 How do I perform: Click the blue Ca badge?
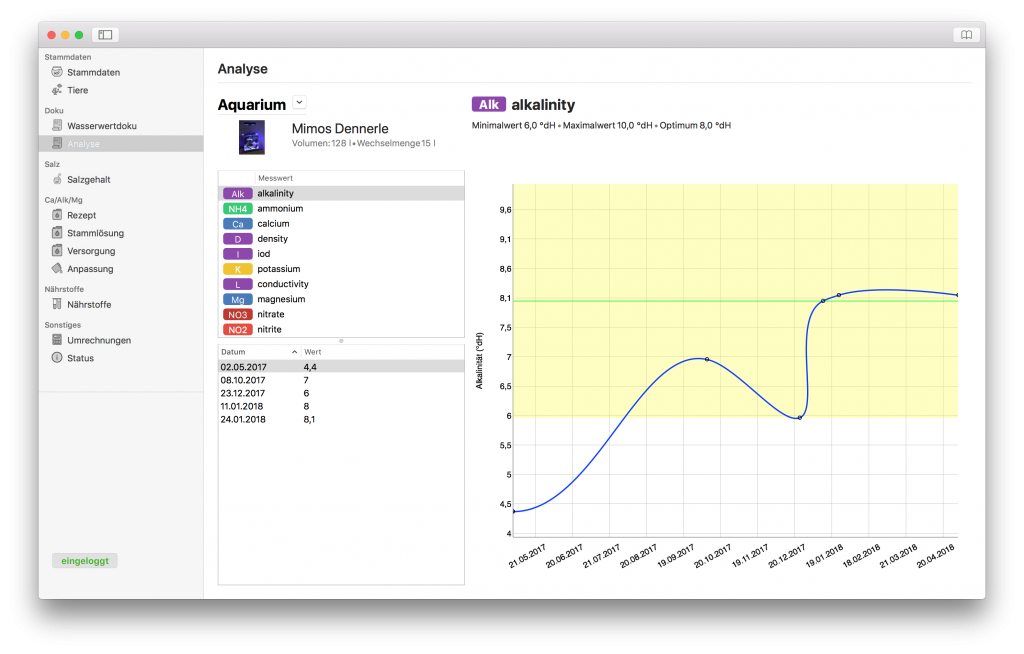[237, 223]
